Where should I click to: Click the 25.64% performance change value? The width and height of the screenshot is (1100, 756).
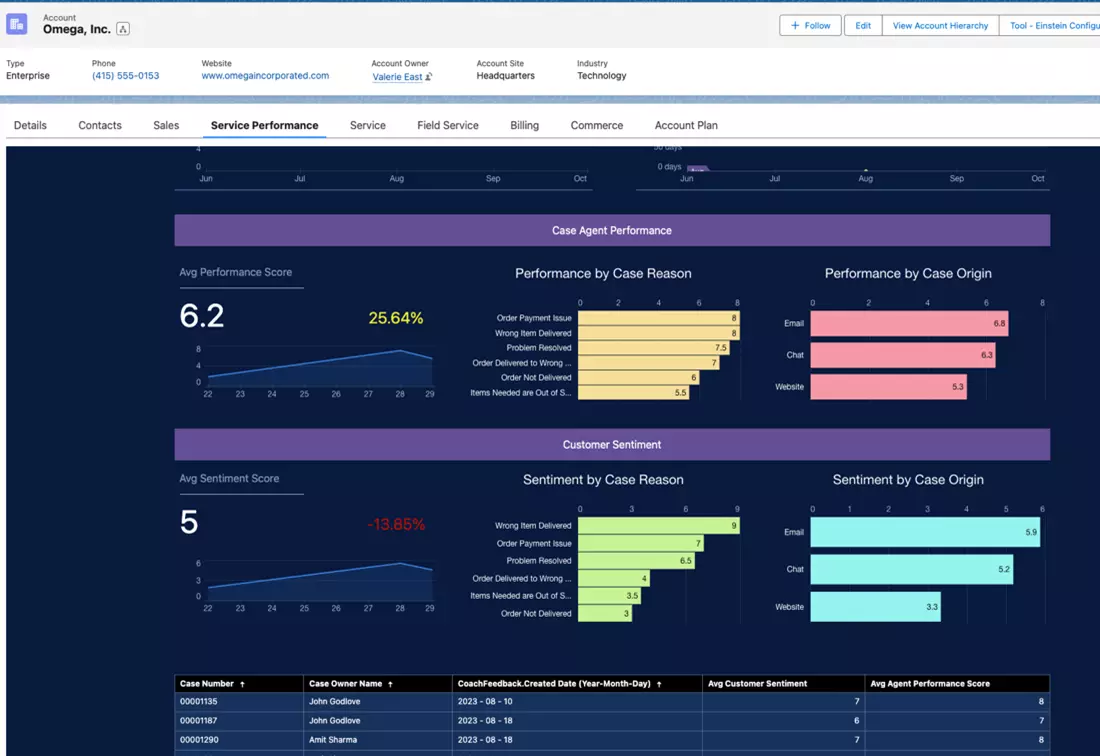(x=396, y=318)
